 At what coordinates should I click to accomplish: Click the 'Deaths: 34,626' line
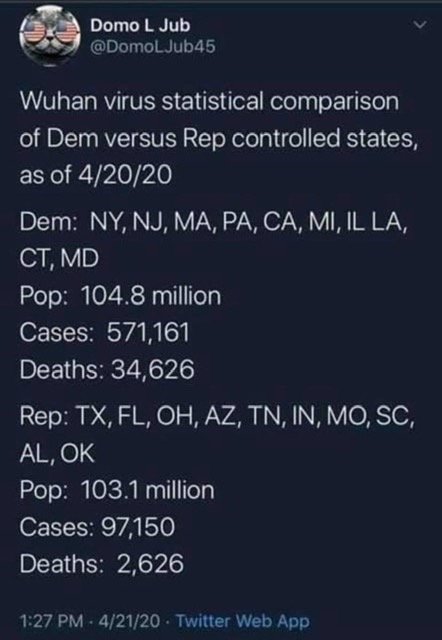[x=107, y=370]
